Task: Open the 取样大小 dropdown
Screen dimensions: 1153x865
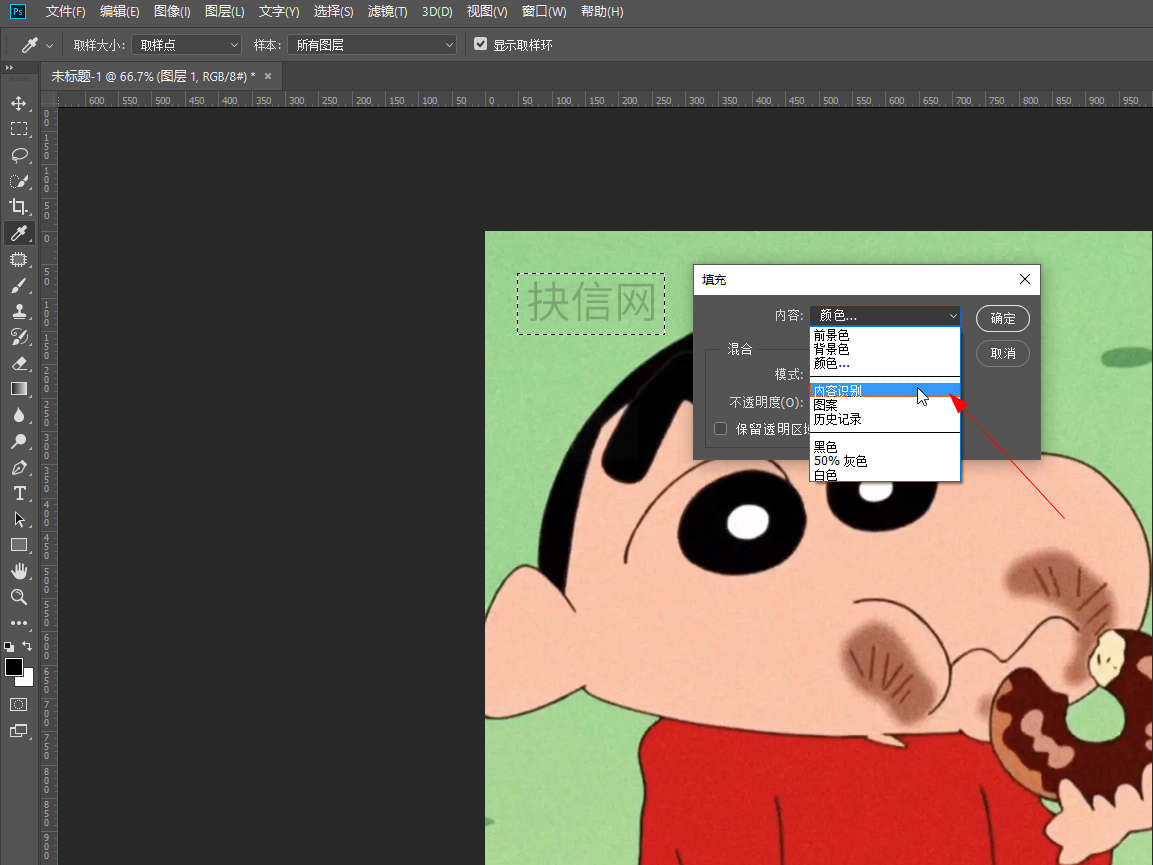Action: click(x=188, y=45)
